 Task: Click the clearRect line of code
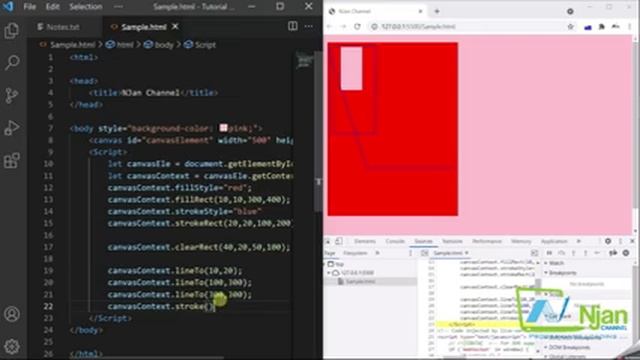199,247
